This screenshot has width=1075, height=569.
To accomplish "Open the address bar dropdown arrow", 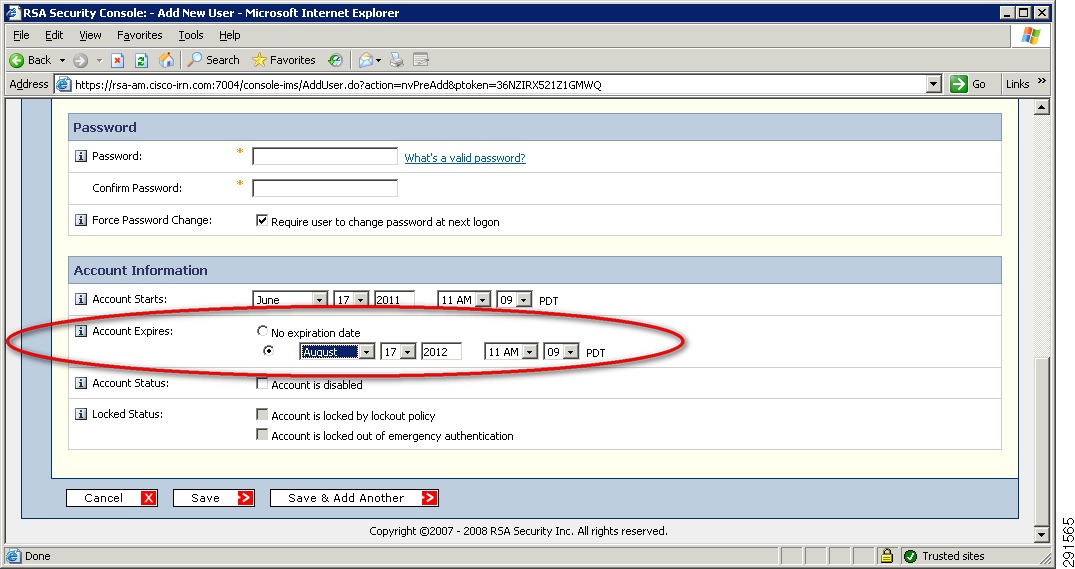I will click(x=933, y=84).
